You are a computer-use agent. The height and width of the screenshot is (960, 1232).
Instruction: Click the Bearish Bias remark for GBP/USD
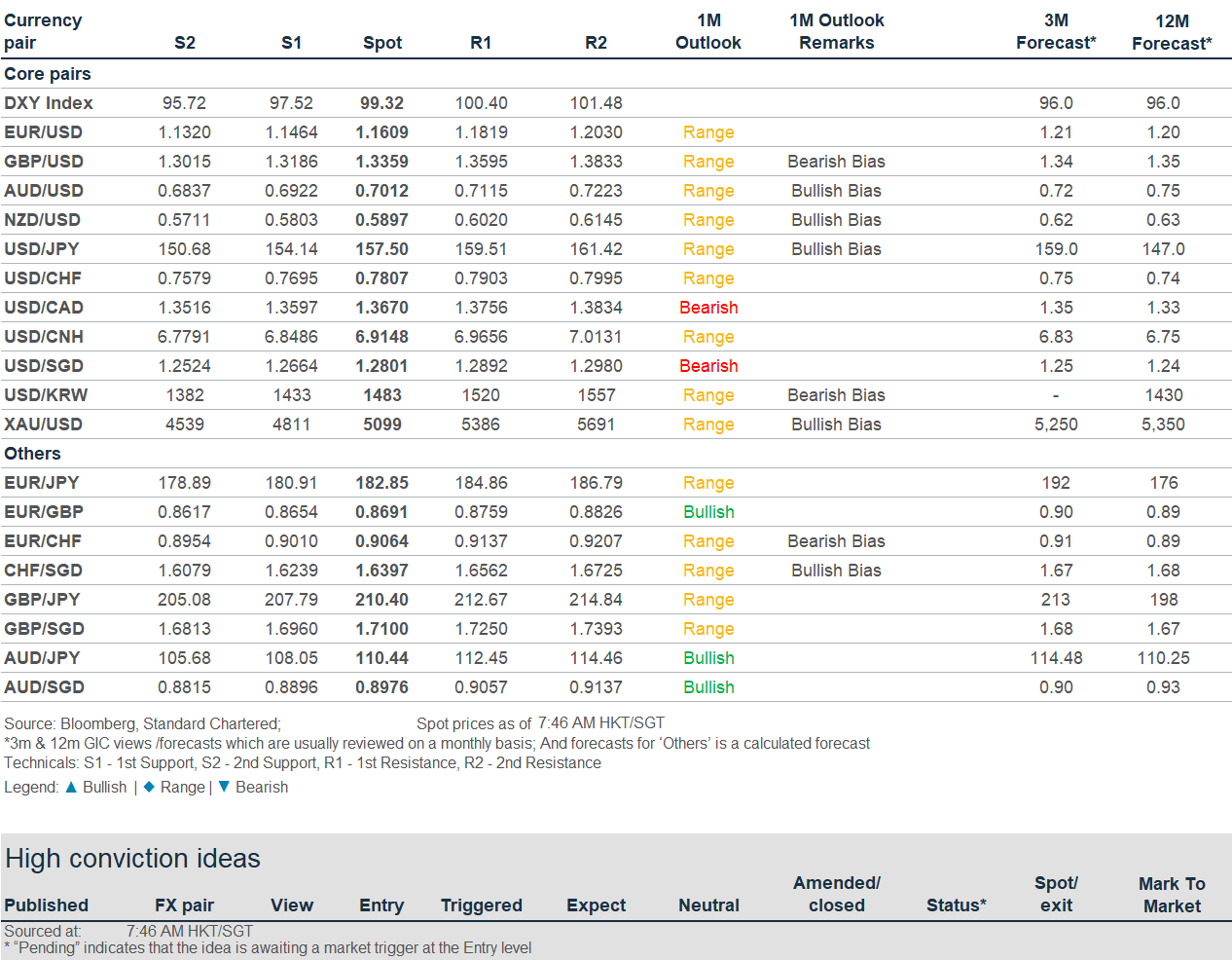[x=836, y=162]
